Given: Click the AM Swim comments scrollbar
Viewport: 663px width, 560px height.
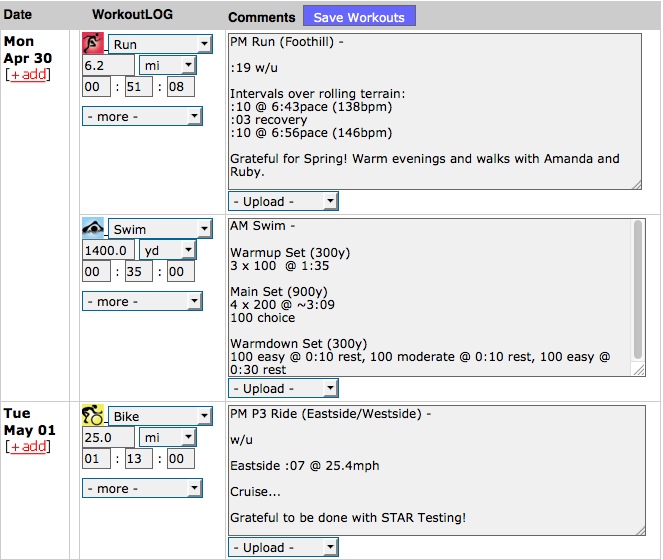Looking at the screenshot, I should [638, 297].
